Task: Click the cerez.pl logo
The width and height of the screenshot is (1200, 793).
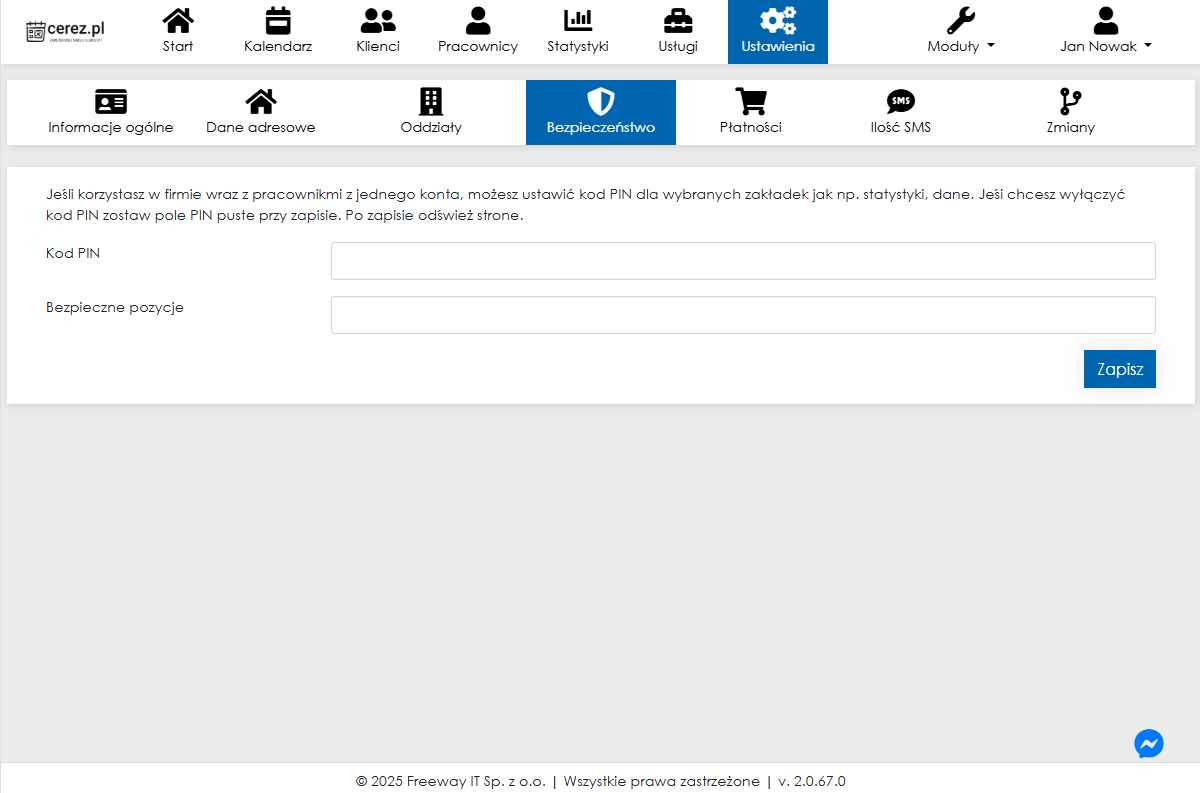Action: (x=66, y=31)
